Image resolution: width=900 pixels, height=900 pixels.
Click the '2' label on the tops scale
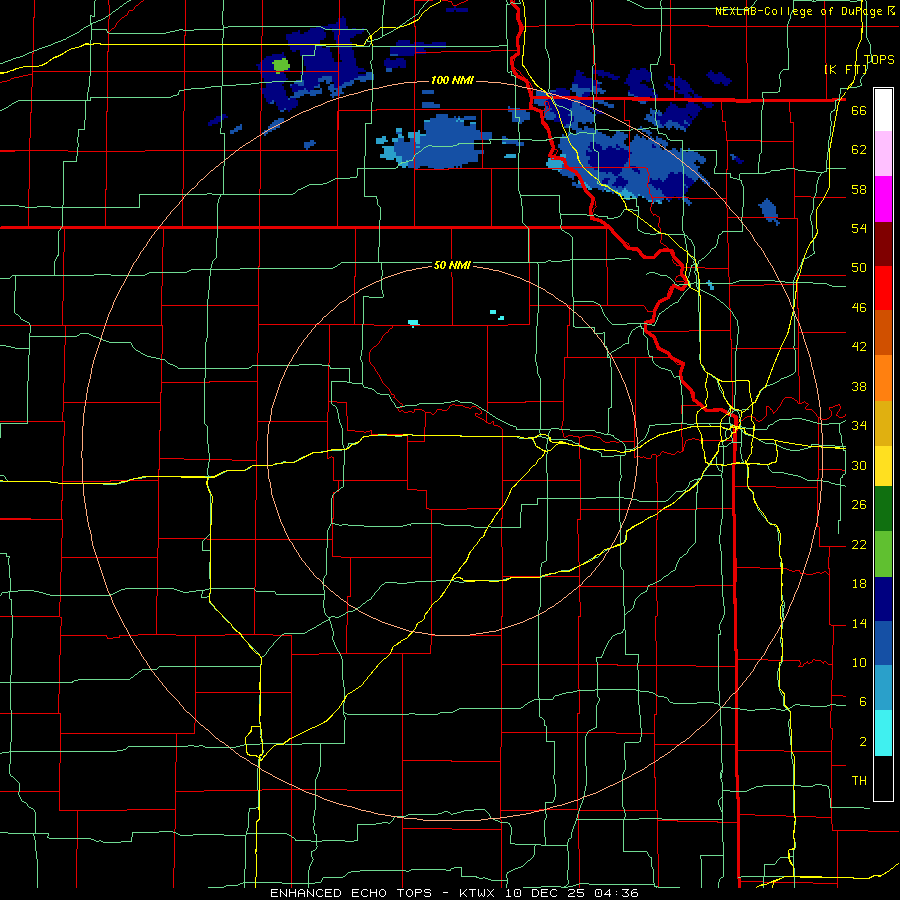863,741
